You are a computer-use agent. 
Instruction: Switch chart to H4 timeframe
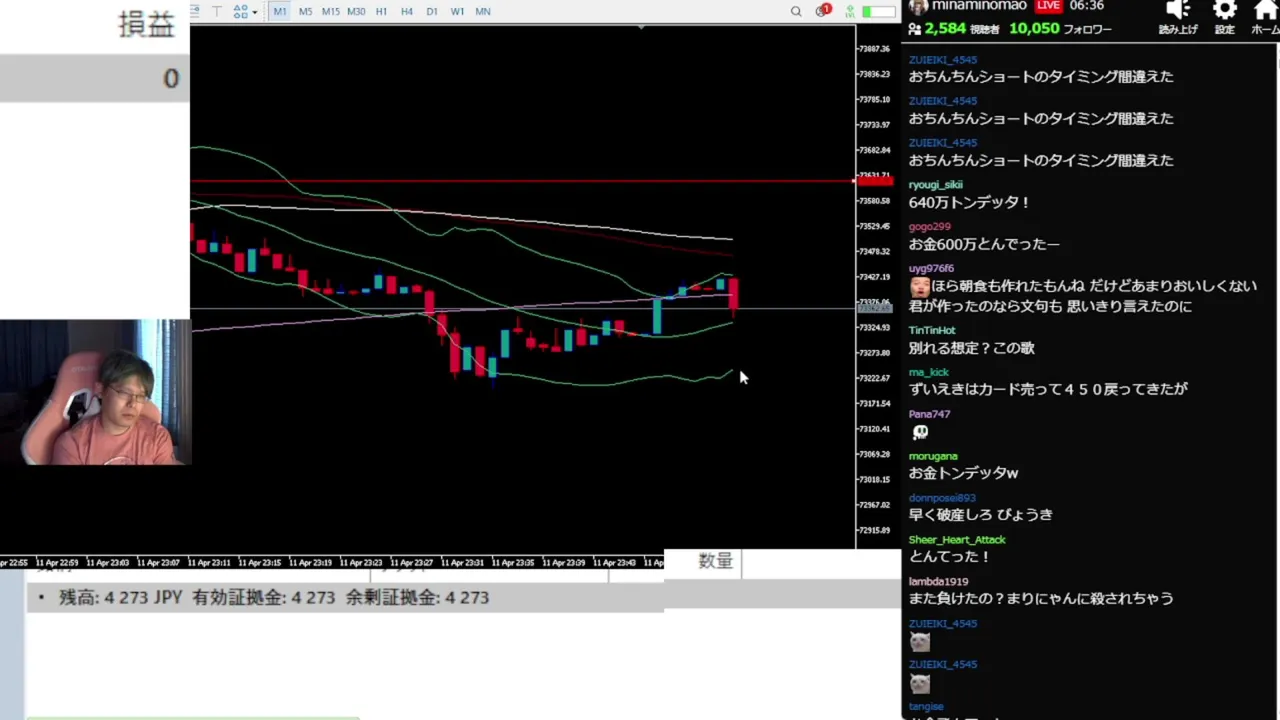pos(406,11)
